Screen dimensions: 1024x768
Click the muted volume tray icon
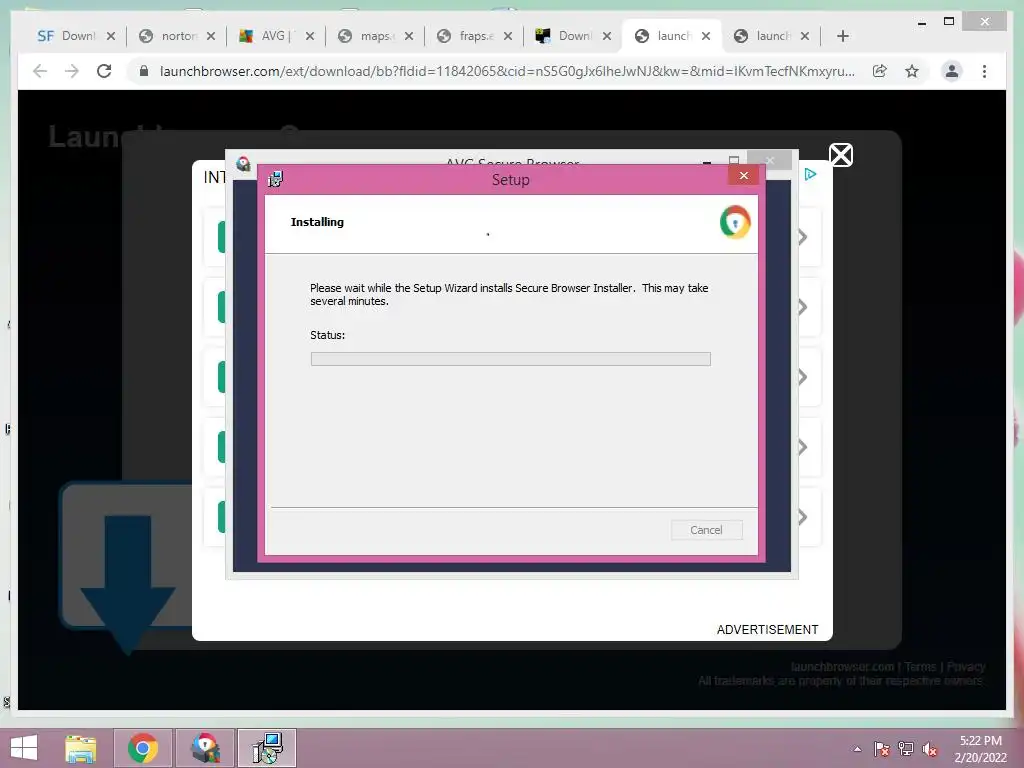[930, 748]
